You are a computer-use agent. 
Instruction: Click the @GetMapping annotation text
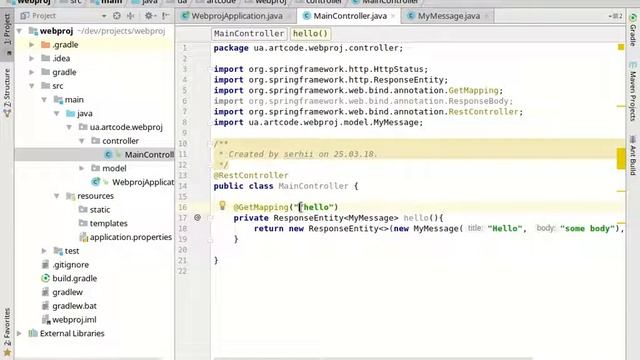[x=261, y=207]
